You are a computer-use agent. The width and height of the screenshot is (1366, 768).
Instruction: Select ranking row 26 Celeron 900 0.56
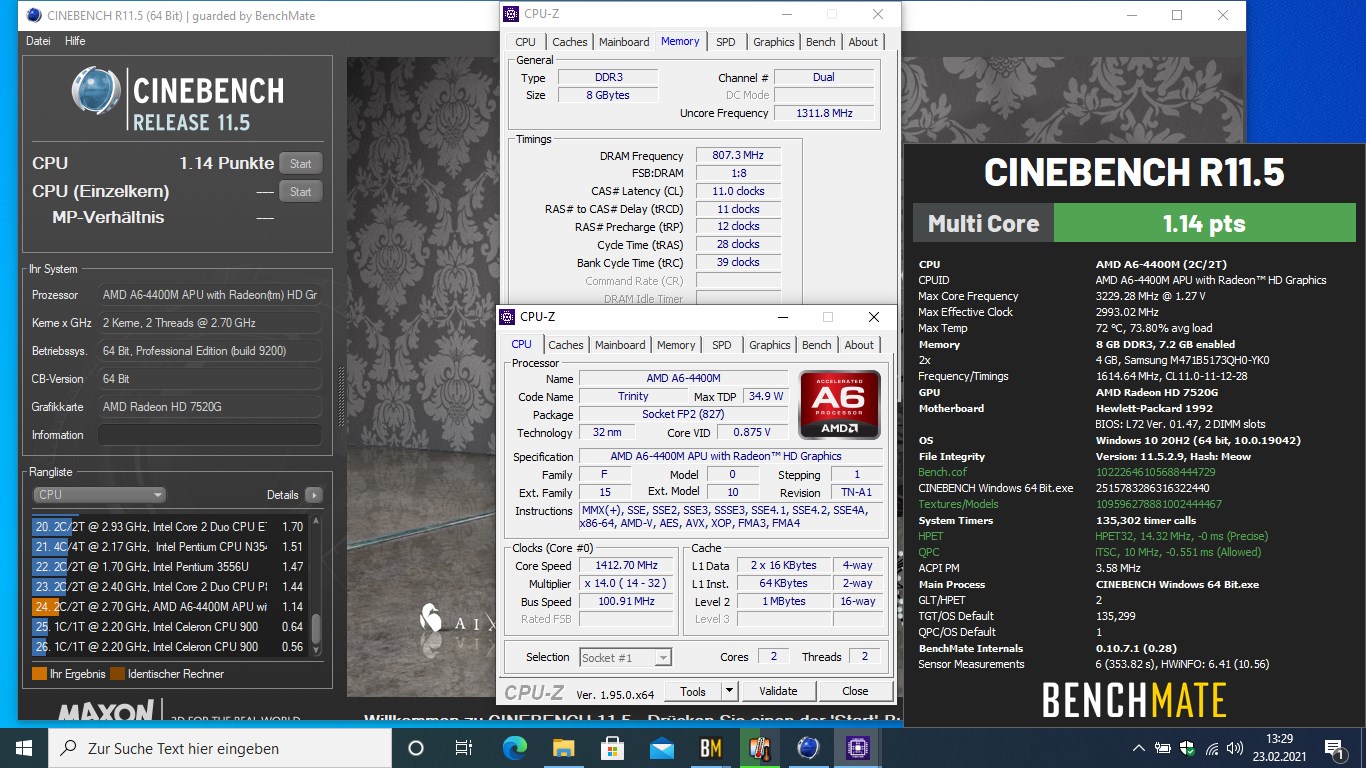[x=169, y=647]
